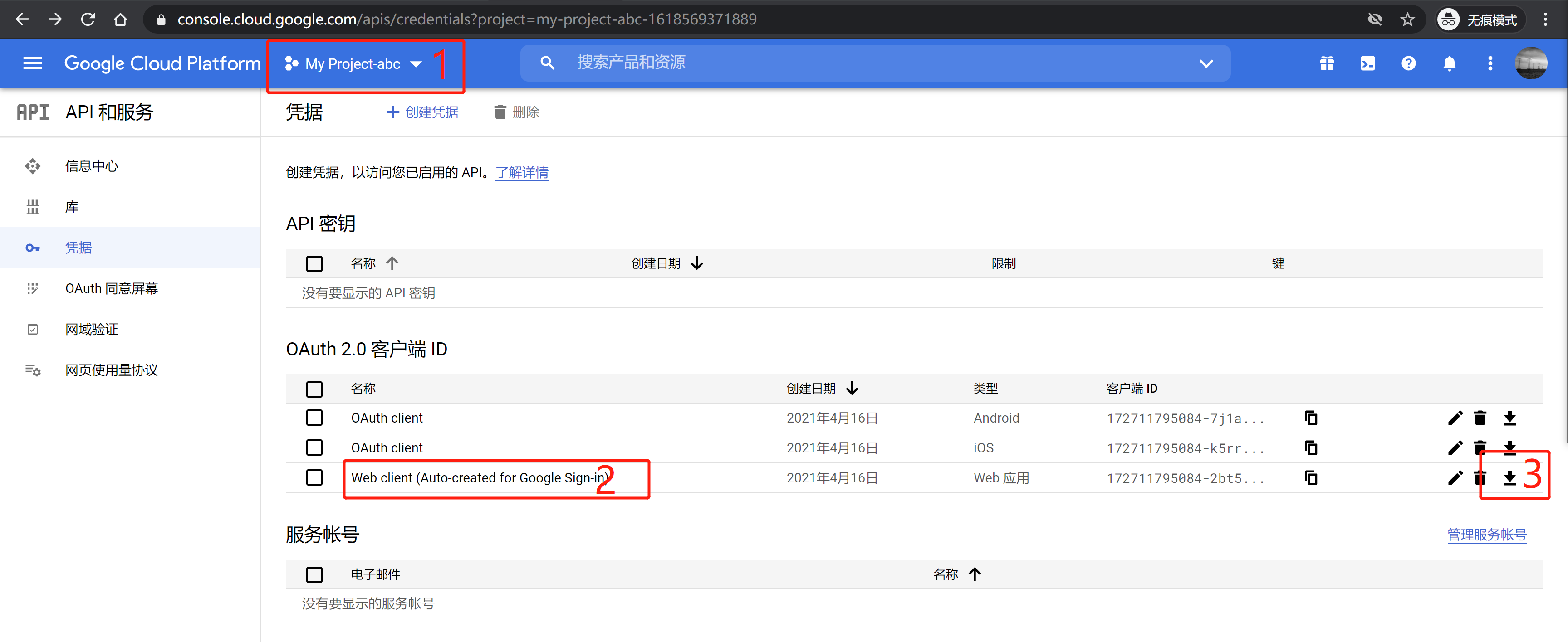Check the Web client row
The height and width of the screenshot is (642, 1568).
[314, 478]
